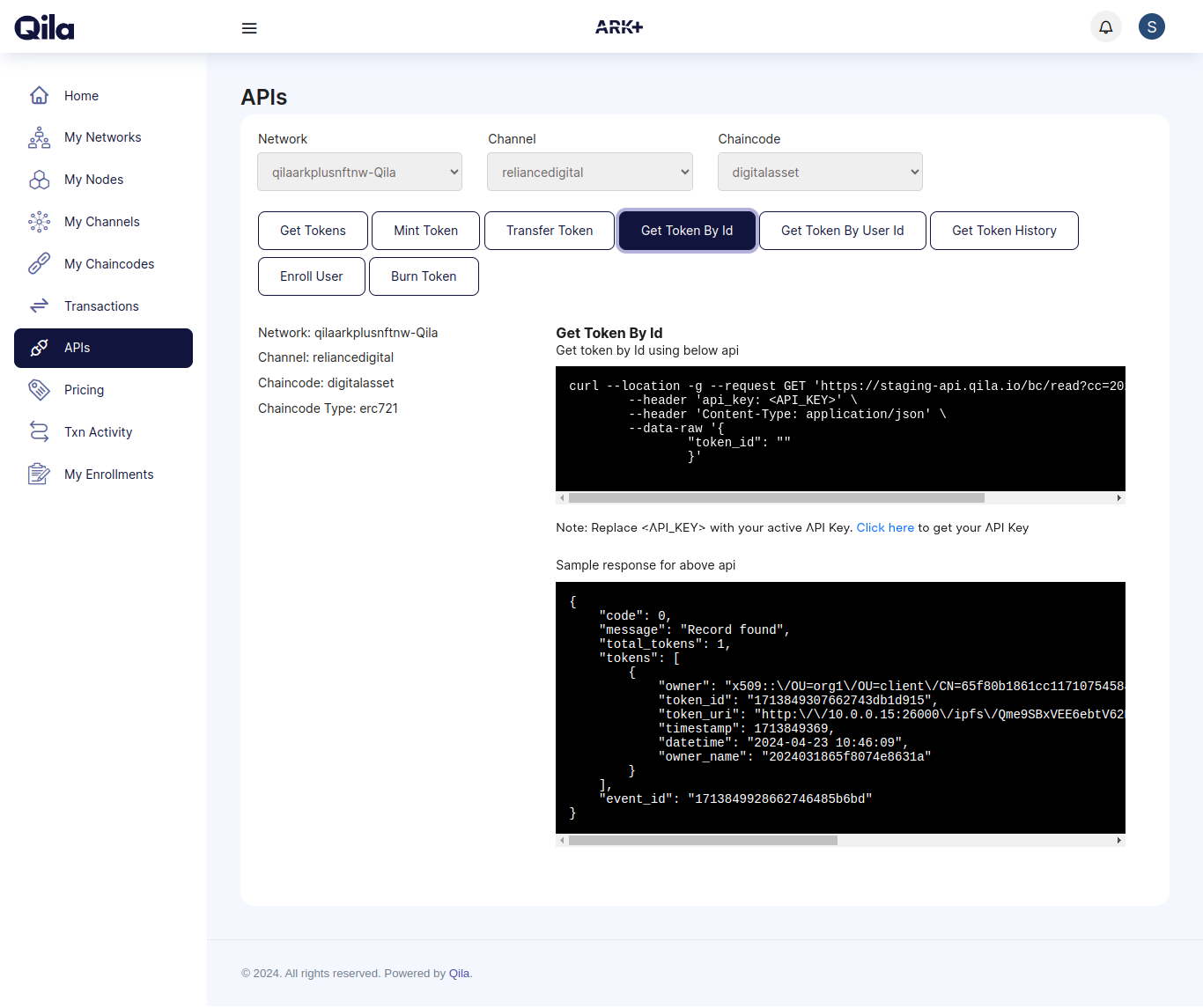Click the APIs page heading
Screen dimensions: 1203x1008
264,97
